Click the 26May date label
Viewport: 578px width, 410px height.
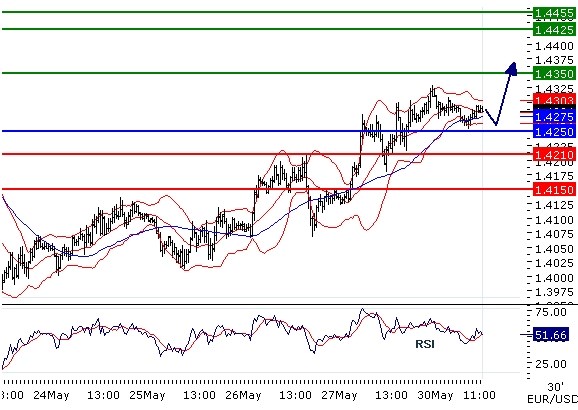coord(243,395)
